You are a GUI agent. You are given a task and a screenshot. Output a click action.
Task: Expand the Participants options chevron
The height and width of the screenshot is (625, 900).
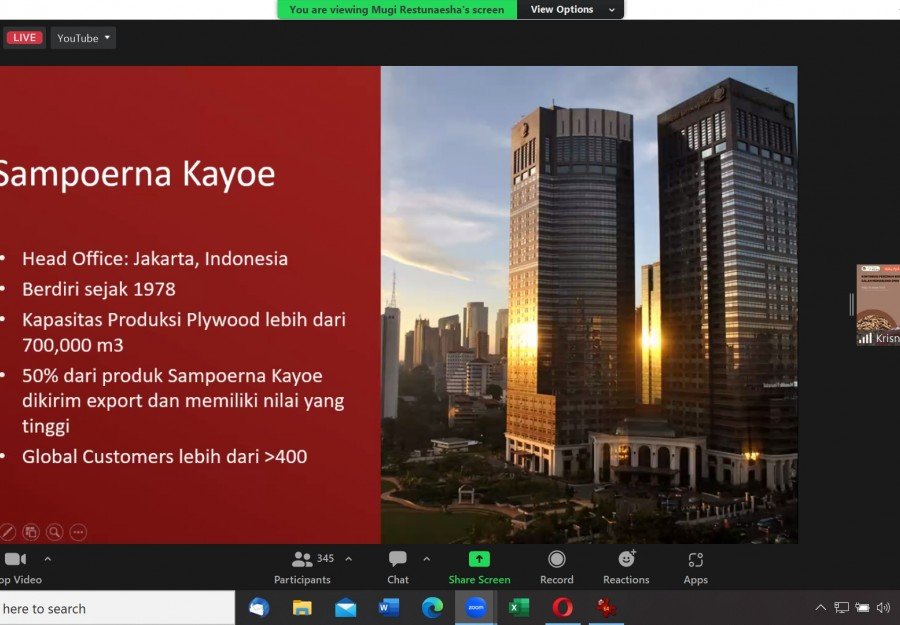pos(348,558)
